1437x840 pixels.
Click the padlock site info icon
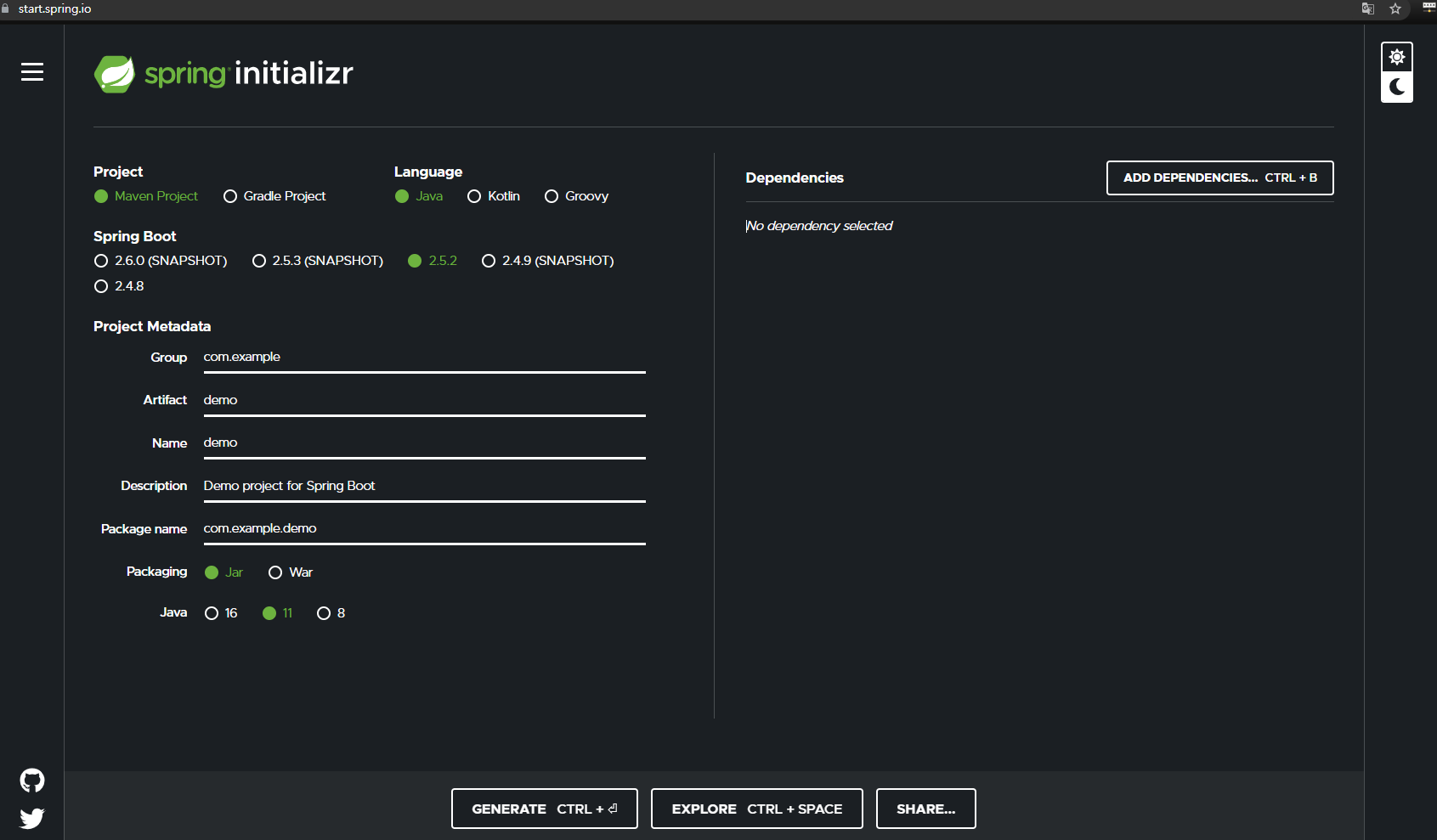coord(5,8)
